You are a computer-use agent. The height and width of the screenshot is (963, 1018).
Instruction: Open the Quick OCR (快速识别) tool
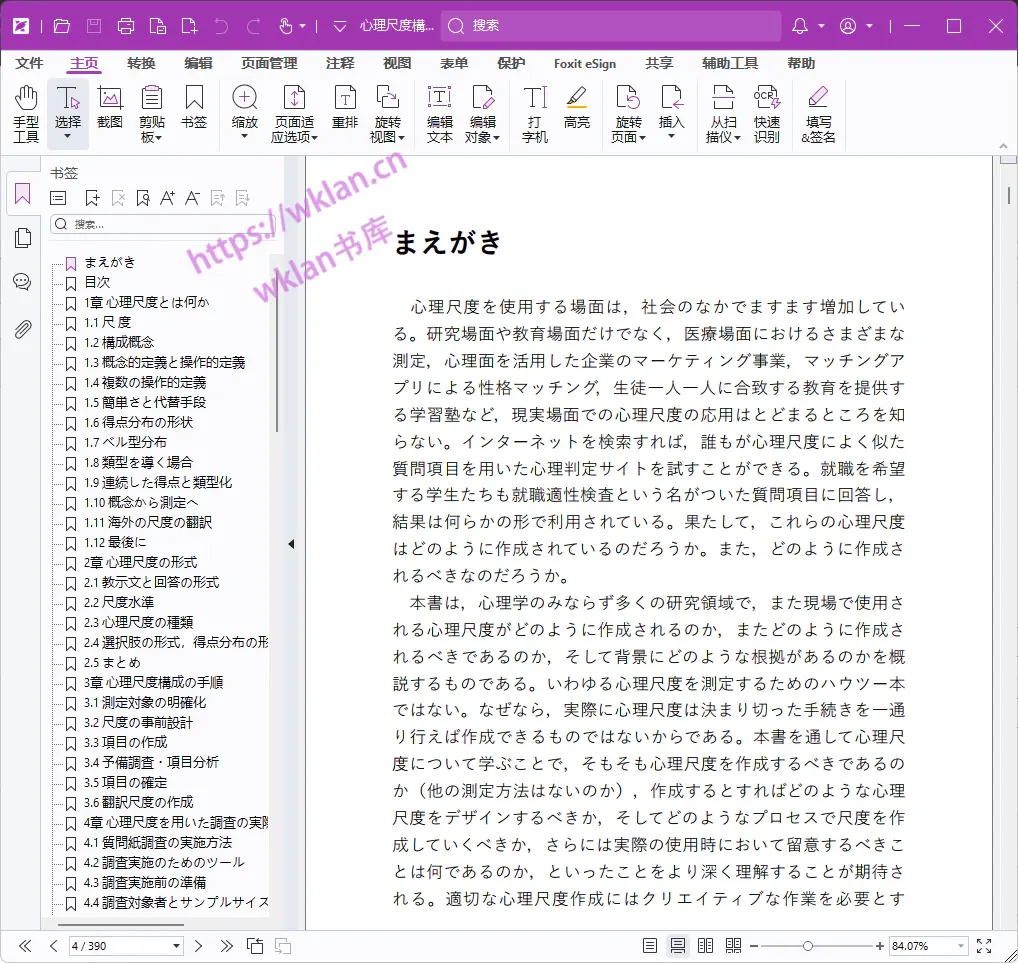[767, 113]
